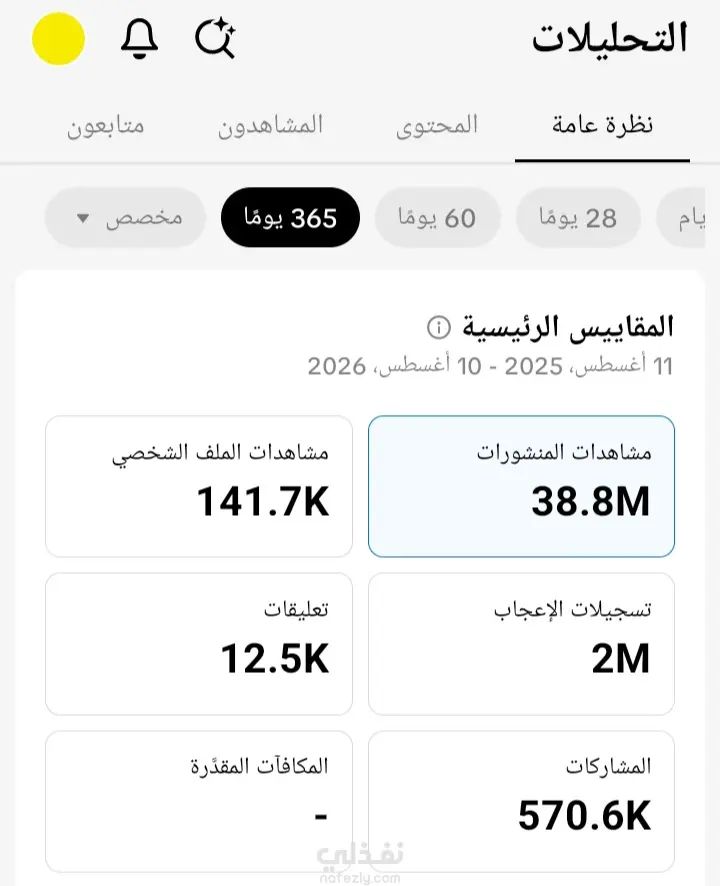
Task: Select the تعليقات 12.5K metric card
Action: coord(199,644)
